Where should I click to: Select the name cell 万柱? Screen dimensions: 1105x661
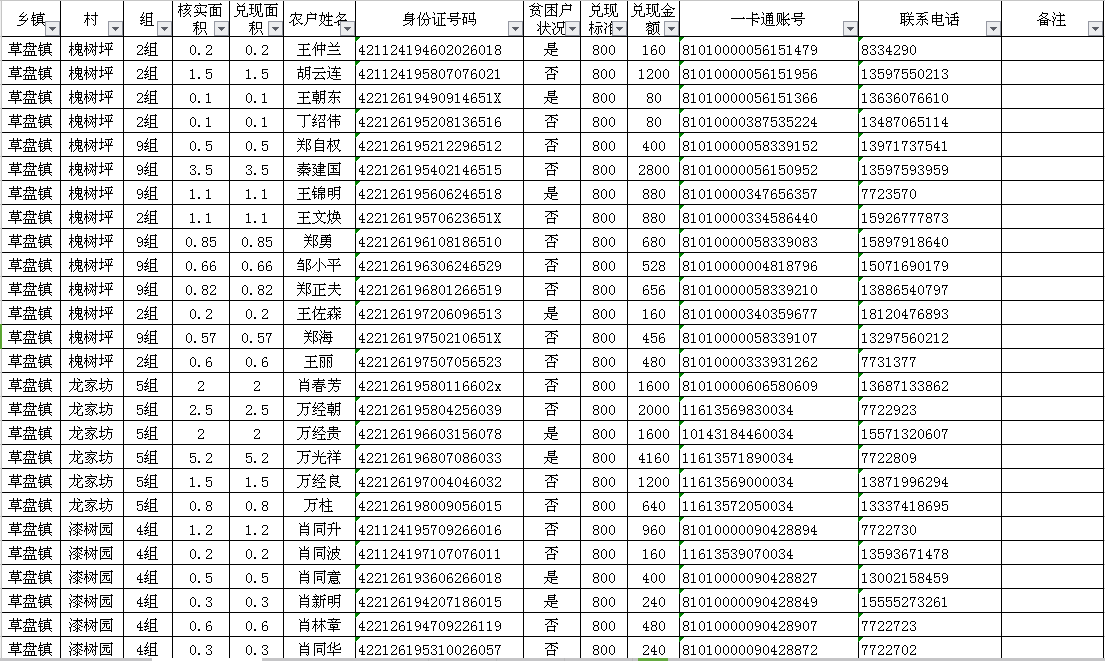318,505
